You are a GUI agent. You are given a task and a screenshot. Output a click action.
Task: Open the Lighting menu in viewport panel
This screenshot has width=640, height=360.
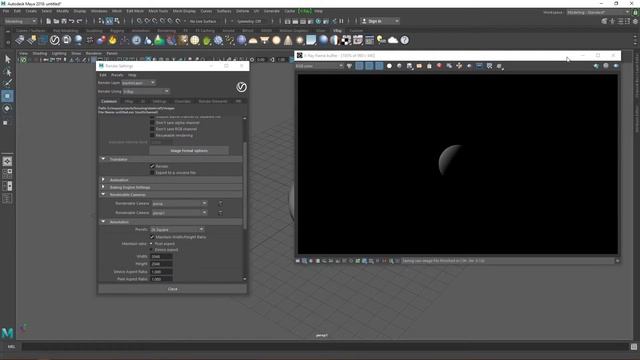(59, 53)
